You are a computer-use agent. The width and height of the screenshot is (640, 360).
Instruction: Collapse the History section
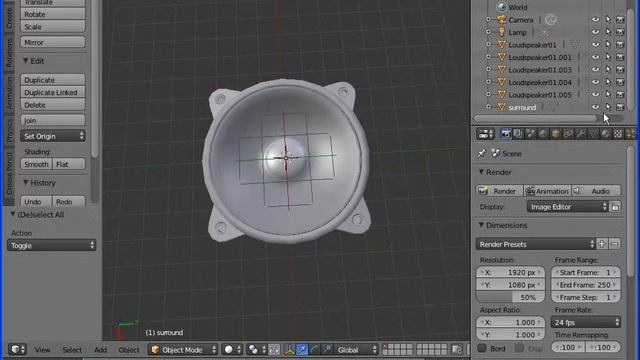[26, 183]
